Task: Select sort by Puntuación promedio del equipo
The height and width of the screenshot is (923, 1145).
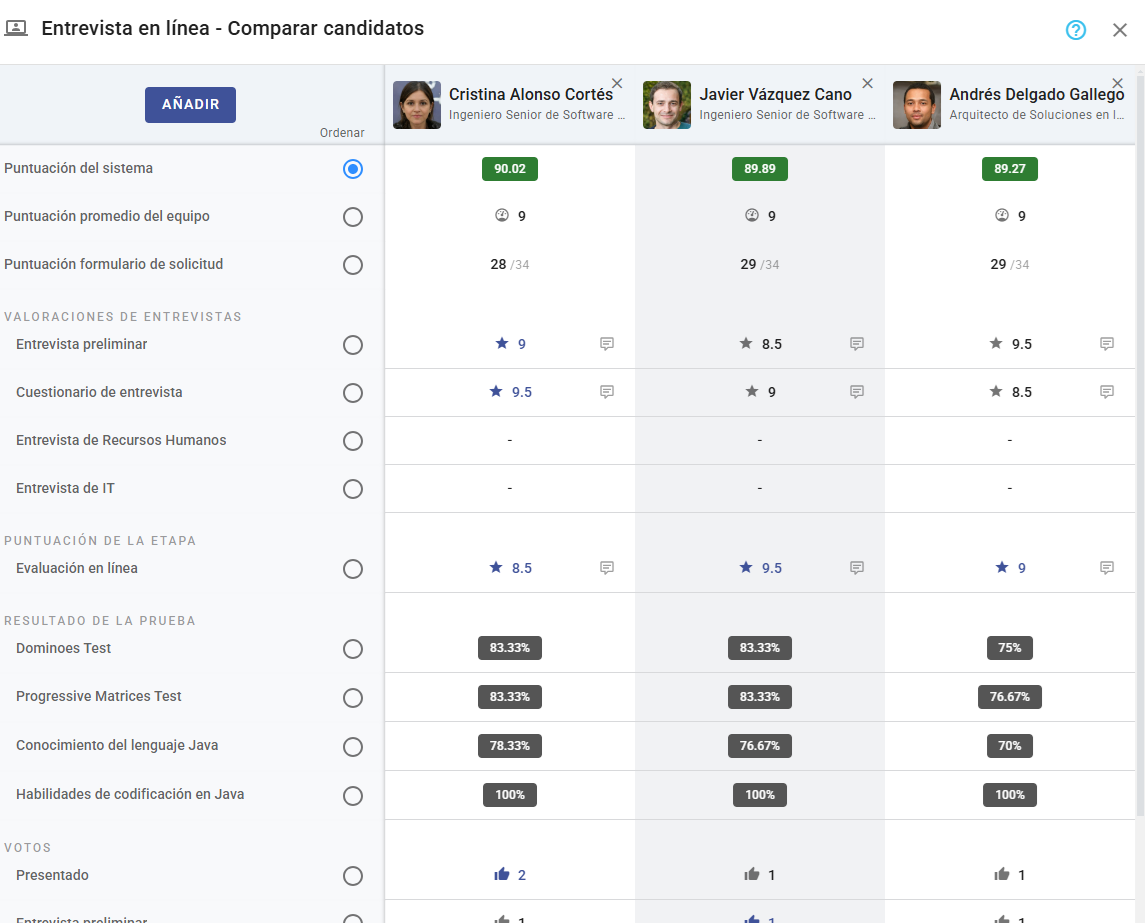Action: [352, 217]
